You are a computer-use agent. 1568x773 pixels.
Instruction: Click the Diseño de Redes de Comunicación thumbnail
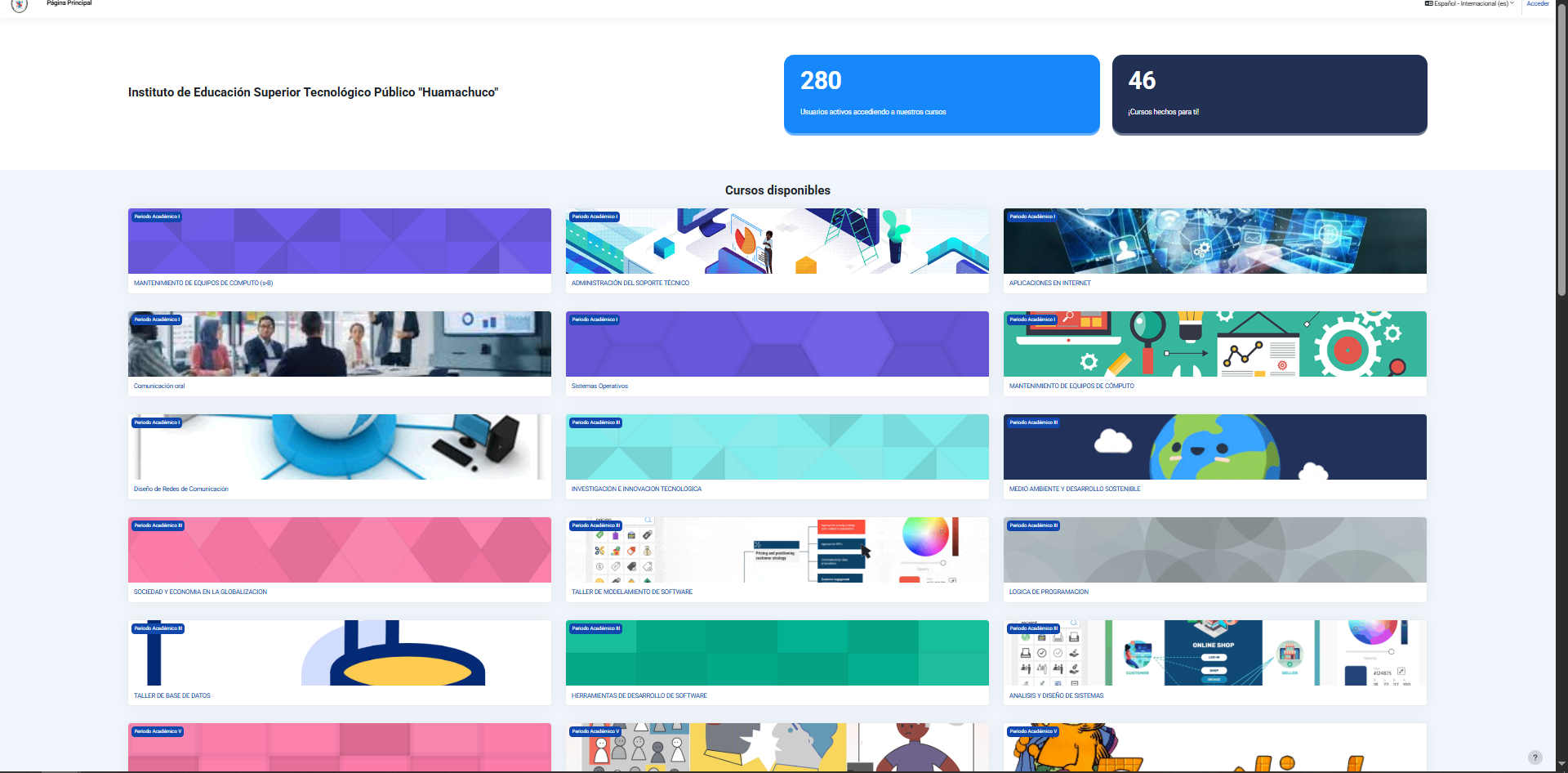pos(339,447)
